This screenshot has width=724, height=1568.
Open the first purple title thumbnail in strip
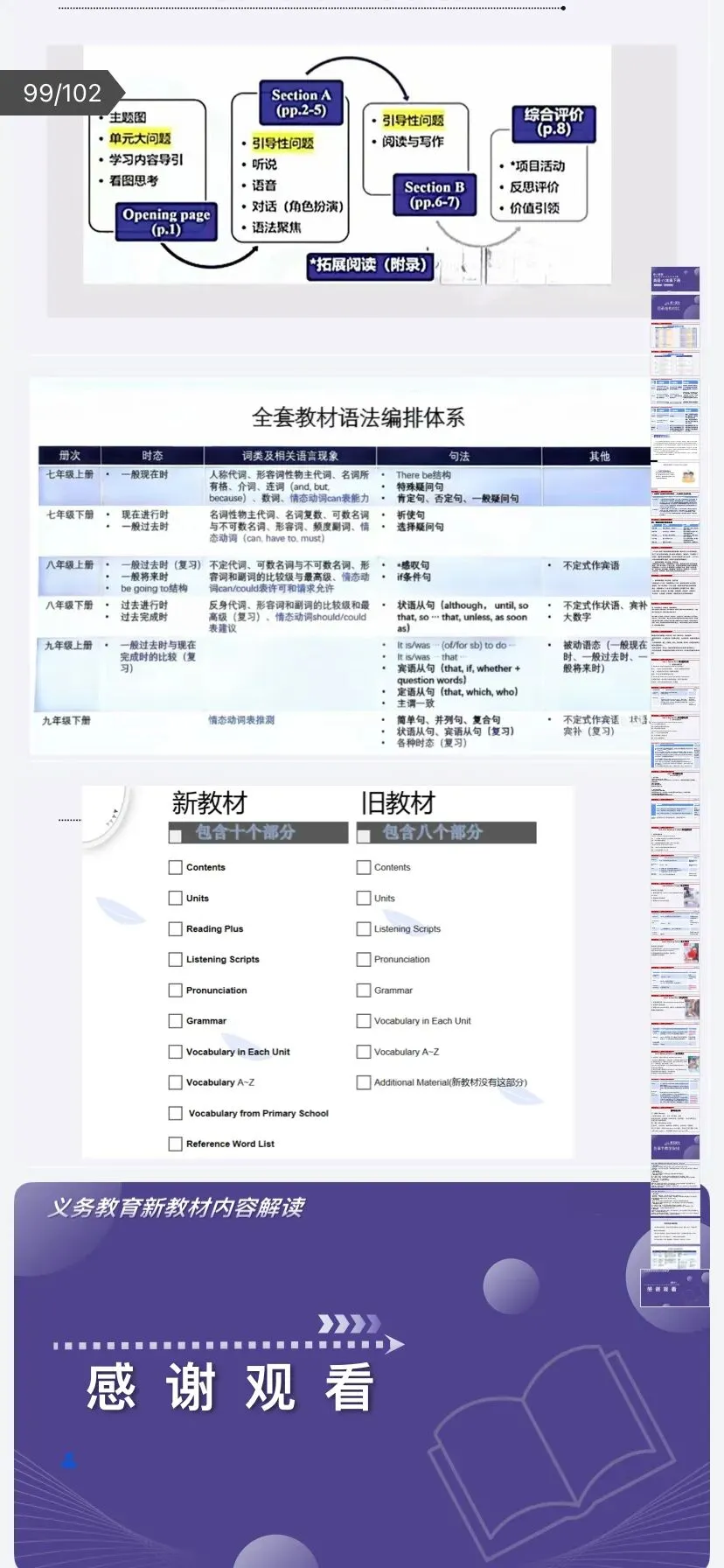[x=675, y=279]
